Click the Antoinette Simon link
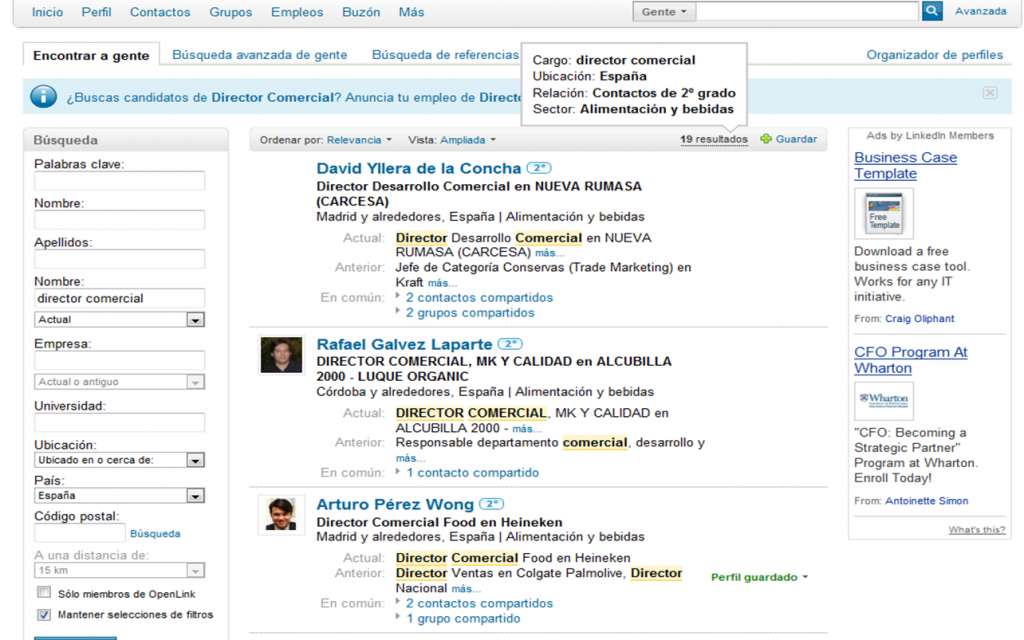The image size is (1024, 640). pyautogui.click(x=927, y=501)
